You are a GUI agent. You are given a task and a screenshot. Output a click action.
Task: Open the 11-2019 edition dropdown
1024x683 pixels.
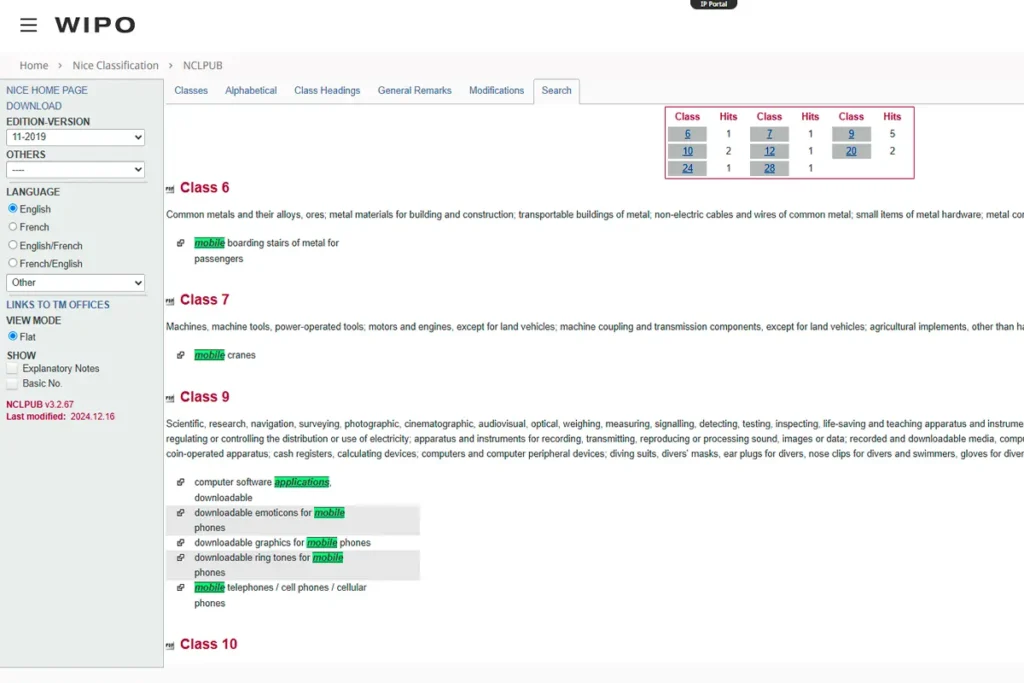[75, 137]
